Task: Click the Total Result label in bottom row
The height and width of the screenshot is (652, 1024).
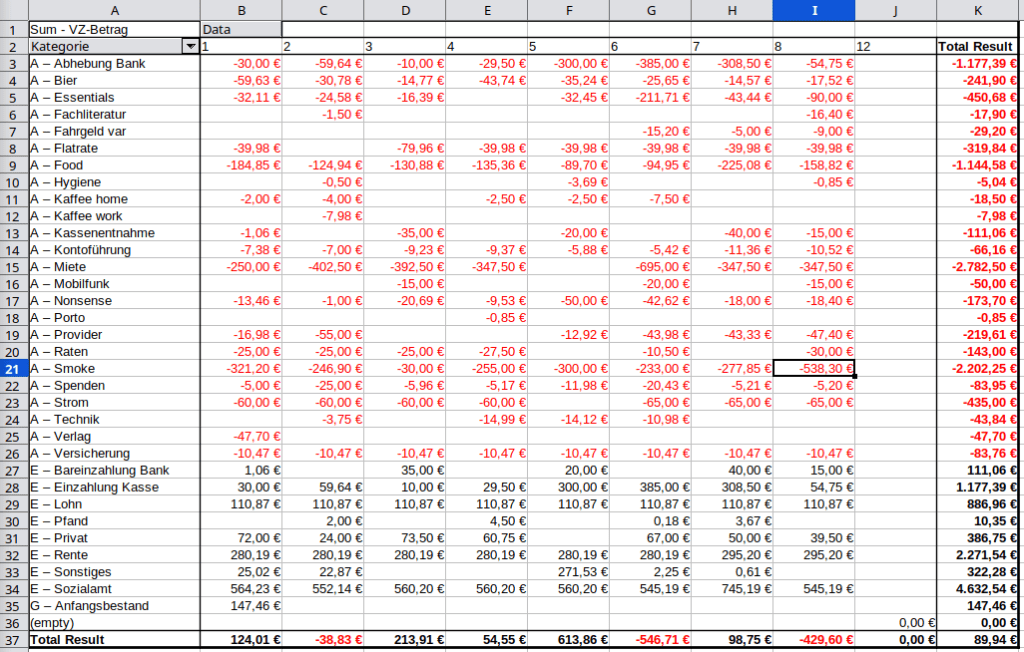Action: (68, 639)
